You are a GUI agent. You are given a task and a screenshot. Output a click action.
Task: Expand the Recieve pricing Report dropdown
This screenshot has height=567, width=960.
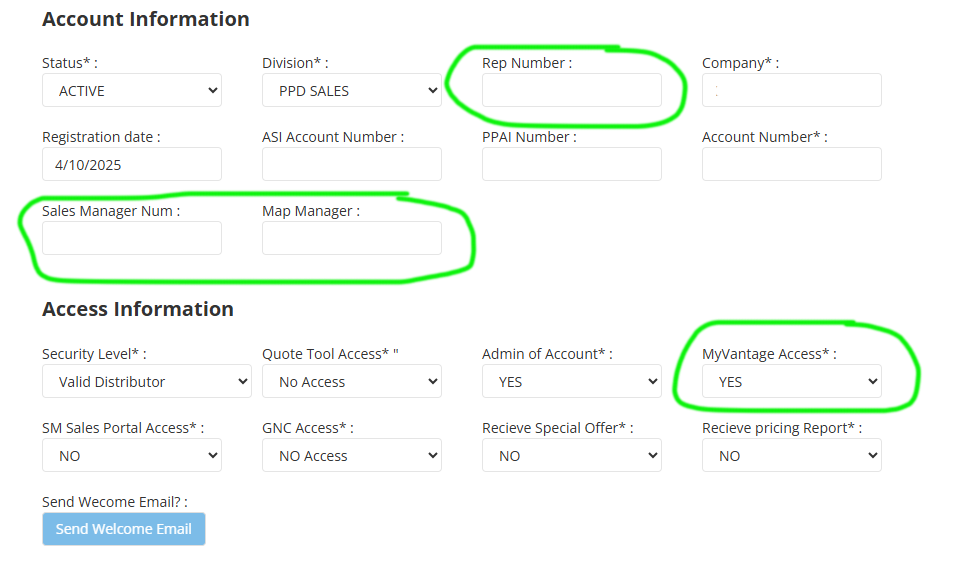pyautogui.click(x=791, y=455)
